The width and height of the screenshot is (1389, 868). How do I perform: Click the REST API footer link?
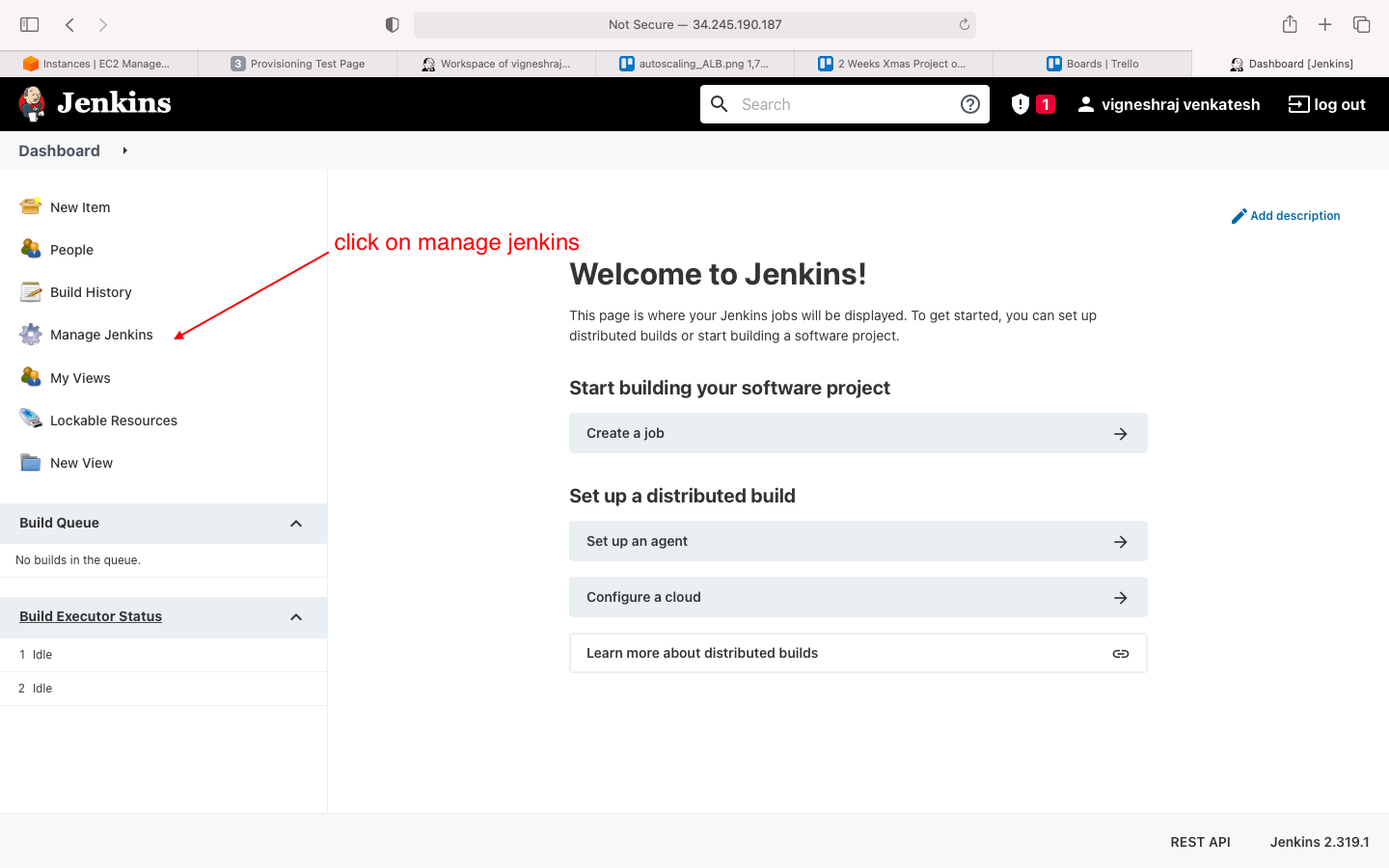pos(1200,842)
